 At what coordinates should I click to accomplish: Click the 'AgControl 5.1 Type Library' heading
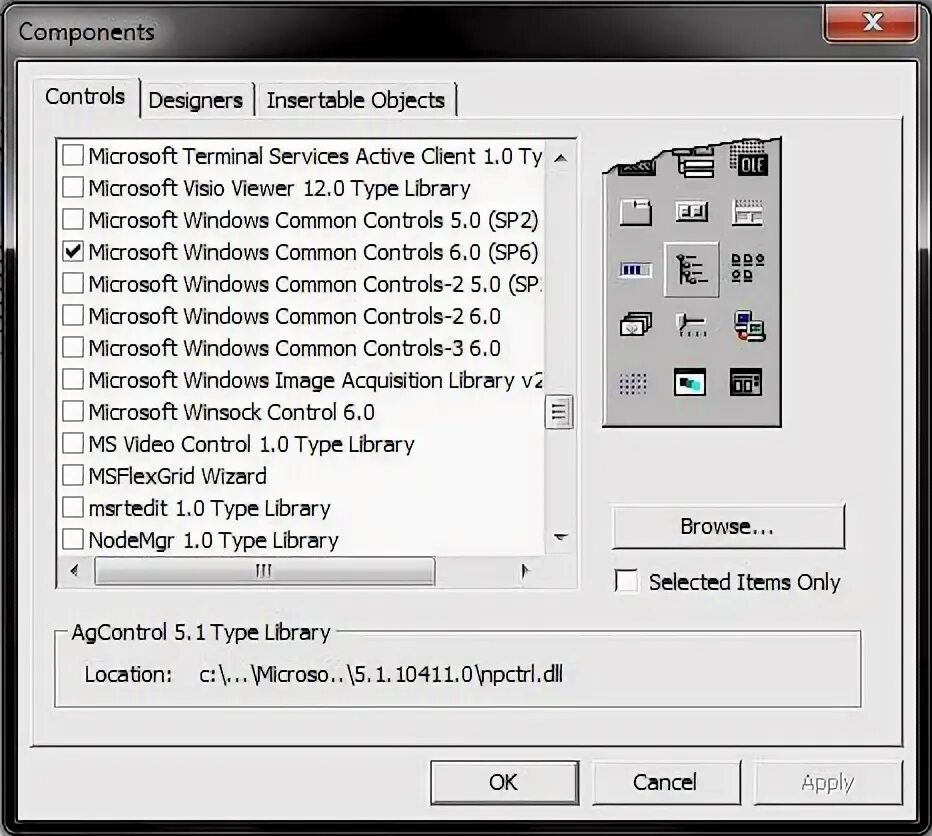[201, 632]
